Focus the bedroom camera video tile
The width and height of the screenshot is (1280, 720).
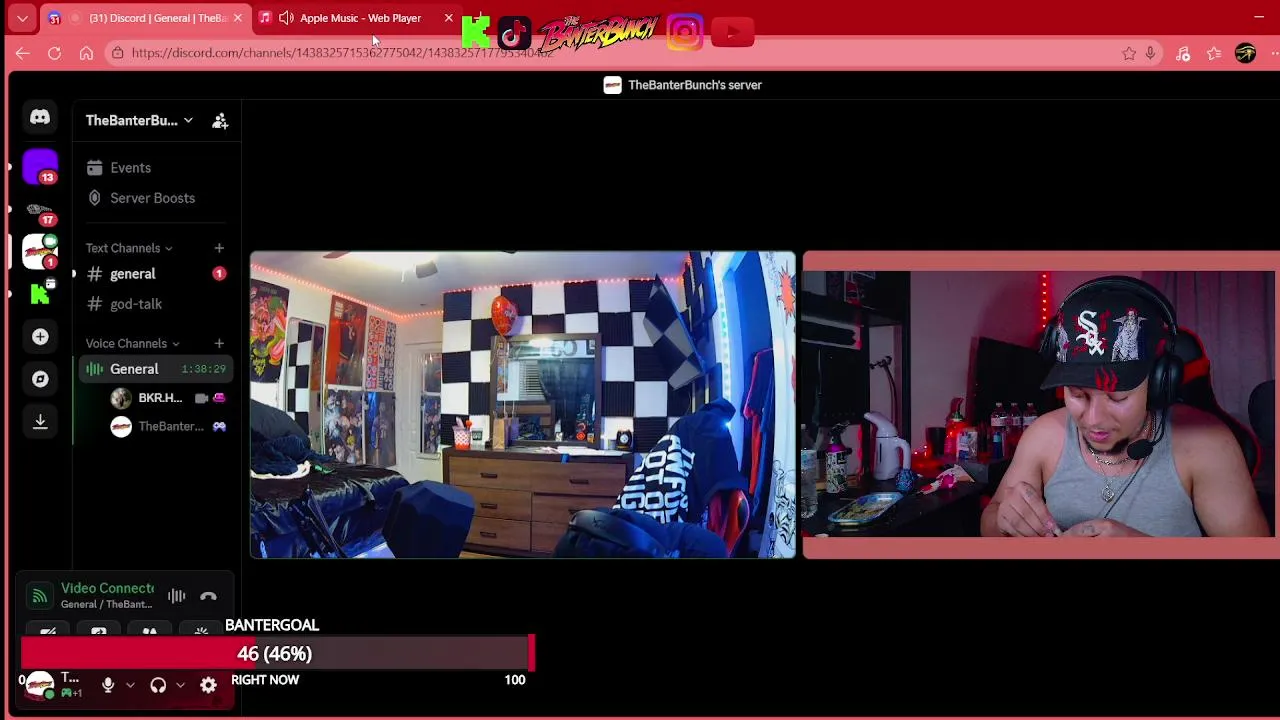(x=522, y=405)
